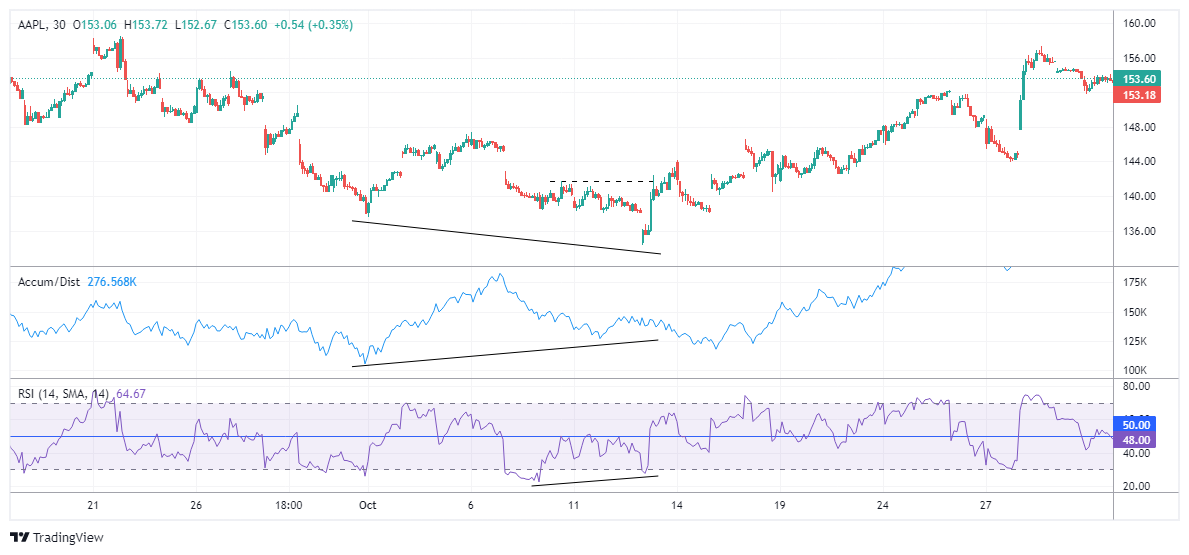Click the 100K scale label
1189x555 pixels.
(1134, 370)
